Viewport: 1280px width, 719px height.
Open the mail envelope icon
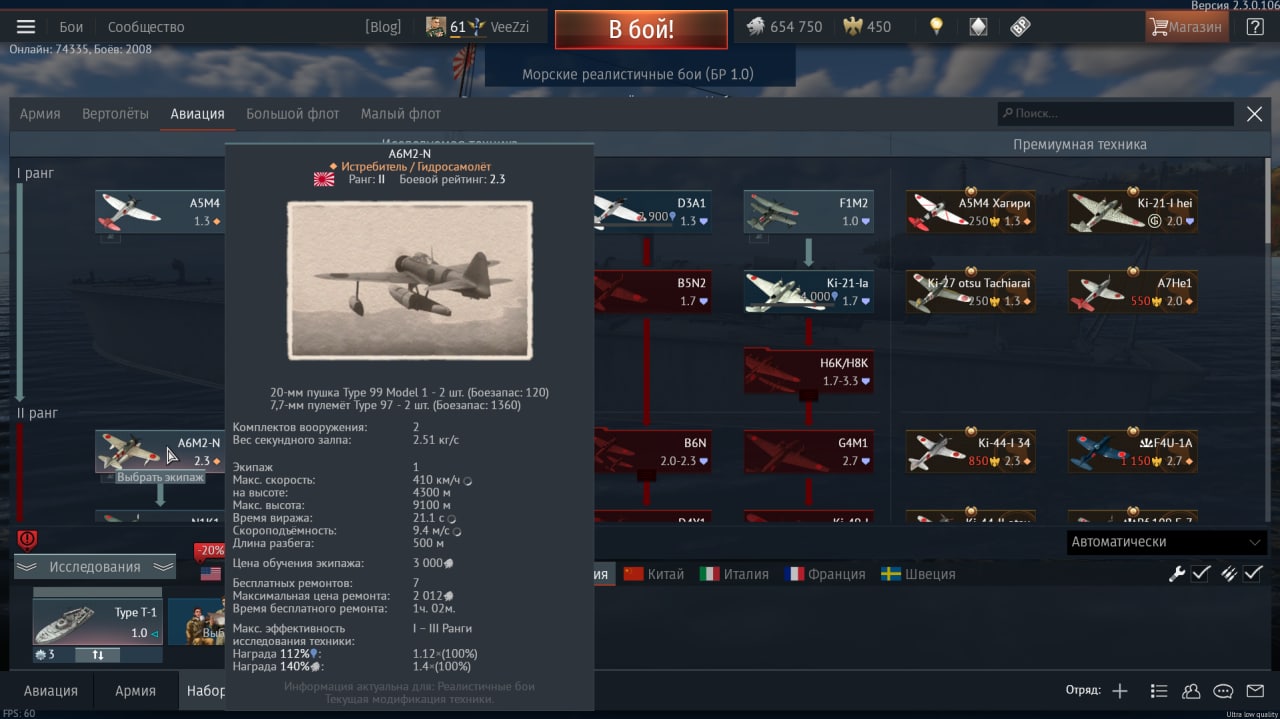coord(1254,691)
